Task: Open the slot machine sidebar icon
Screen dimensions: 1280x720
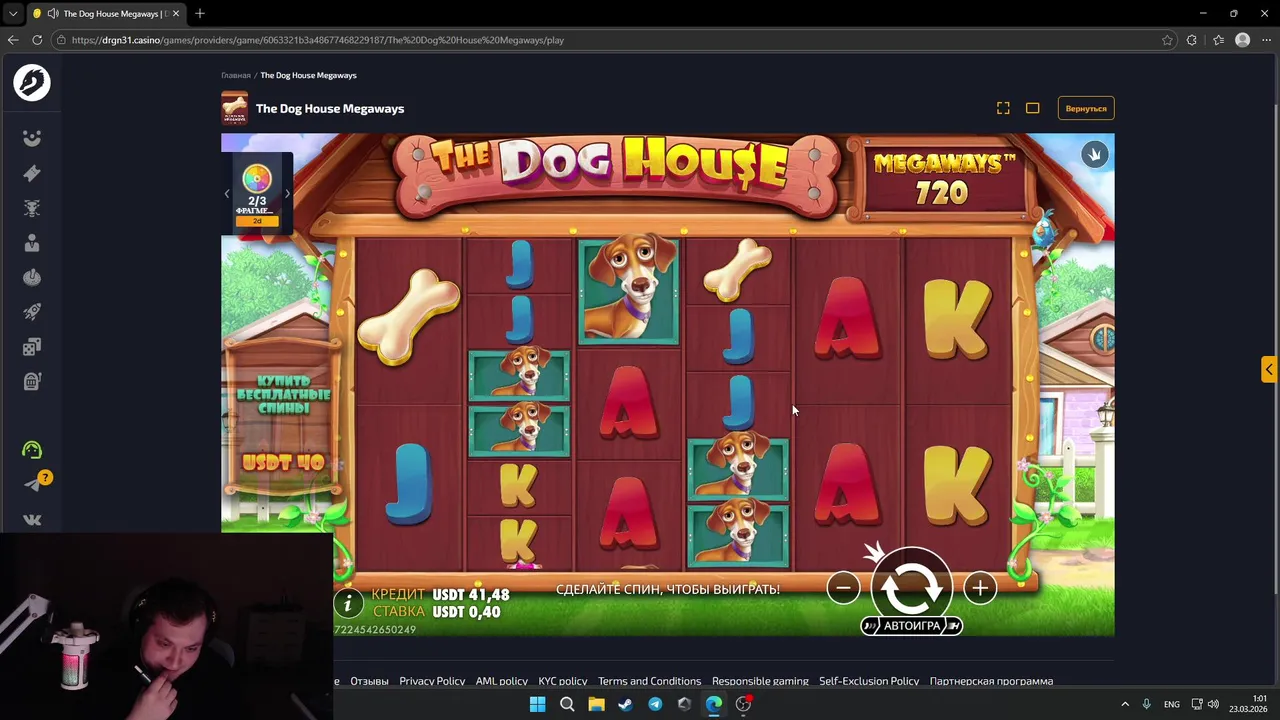Action: click(x=32, y=381)
